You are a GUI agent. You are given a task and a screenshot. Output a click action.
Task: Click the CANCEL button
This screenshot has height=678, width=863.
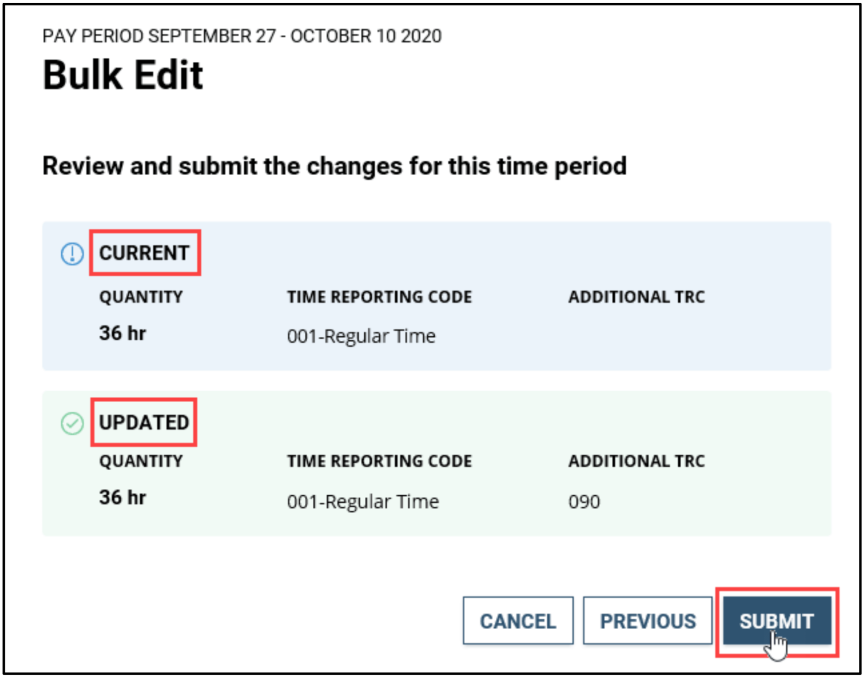518,620
